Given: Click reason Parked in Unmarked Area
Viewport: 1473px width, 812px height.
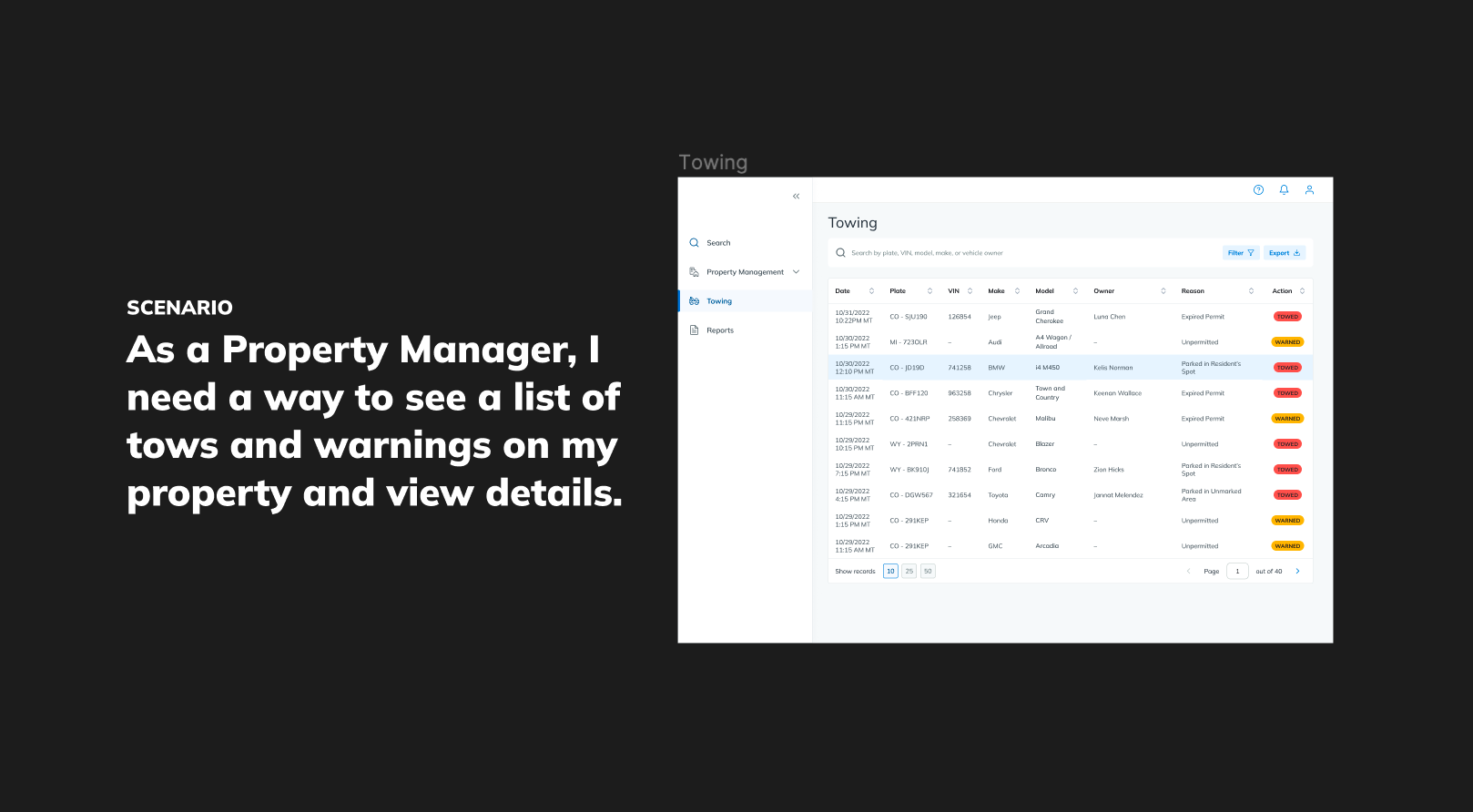Looking at the screenshot, I should pos(1211,495).
